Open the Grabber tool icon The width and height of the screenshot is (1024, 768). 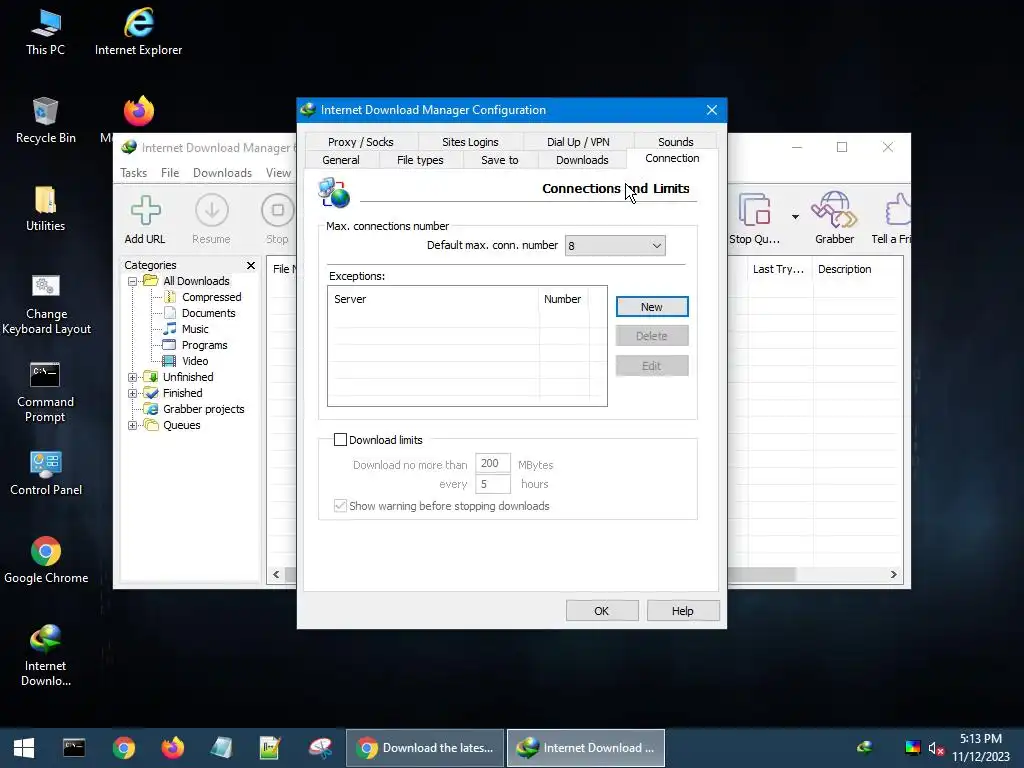coord(834,219)
